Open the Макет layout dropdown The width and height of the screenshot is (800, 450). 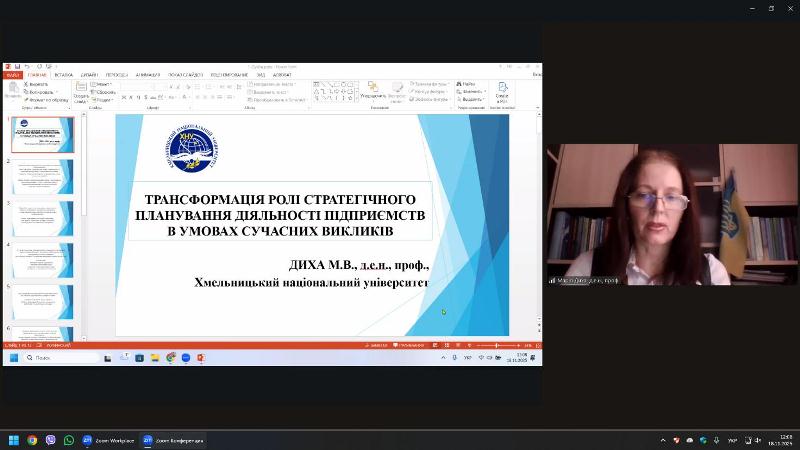pos(102,84)
